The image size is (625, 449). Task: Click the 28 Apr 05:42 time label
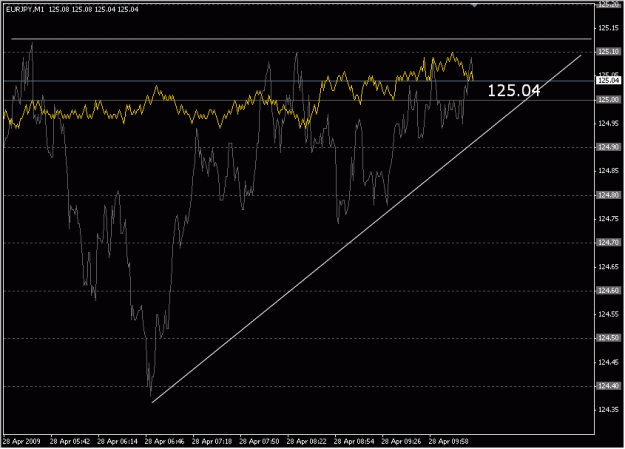(70, 442)
